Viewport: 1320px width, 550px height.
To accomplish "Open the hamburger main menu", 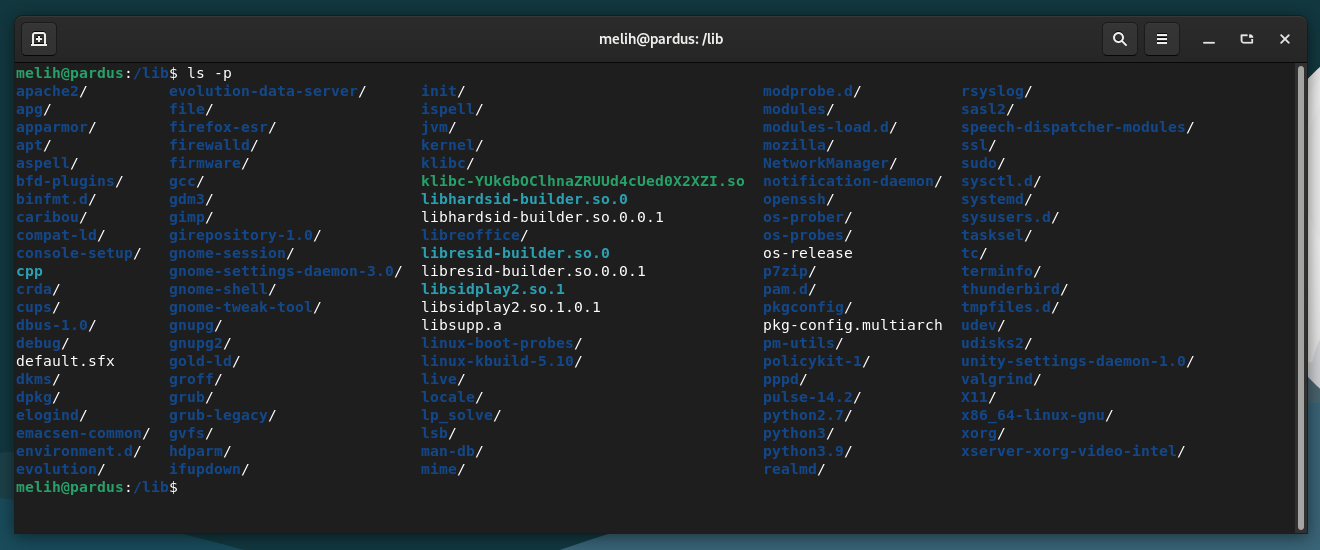I will (1161, 39).
